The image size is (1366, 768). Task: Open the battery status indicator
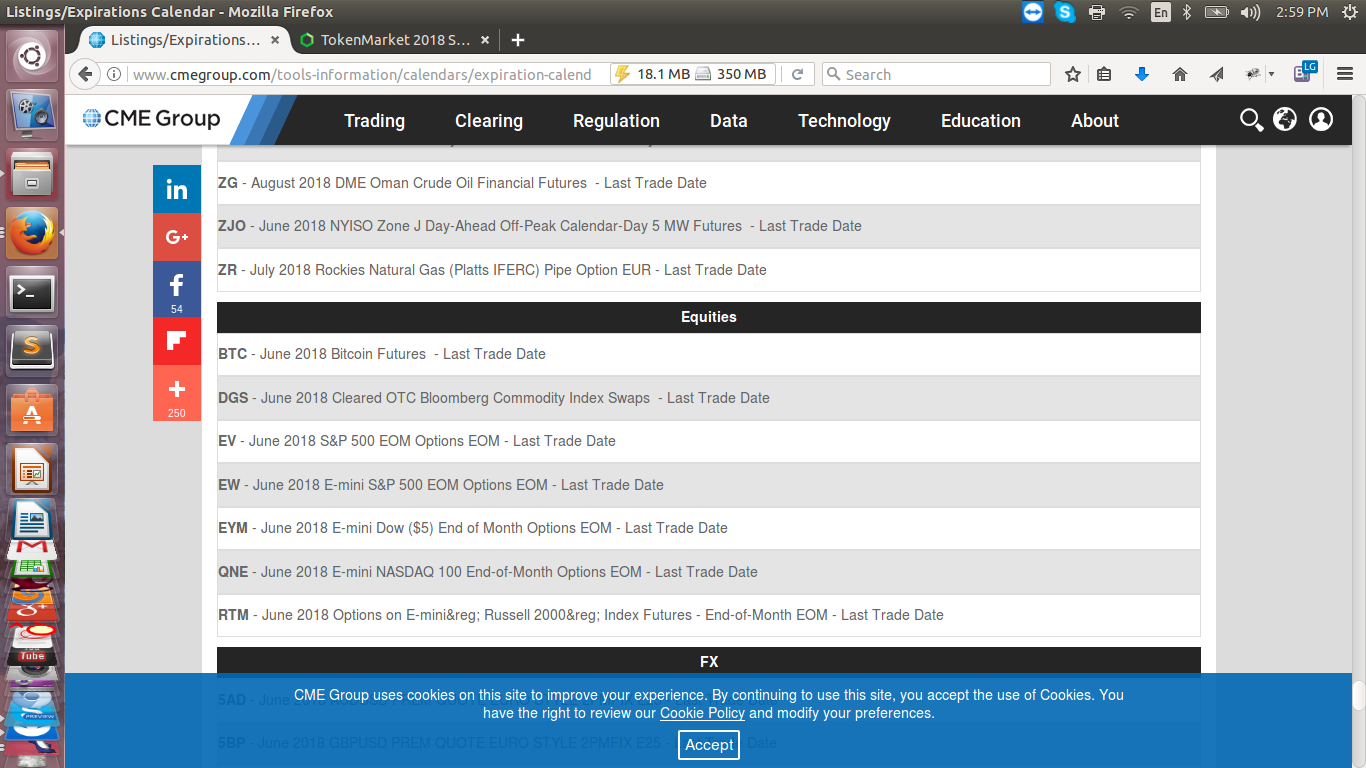click(x=1217, y=12)
